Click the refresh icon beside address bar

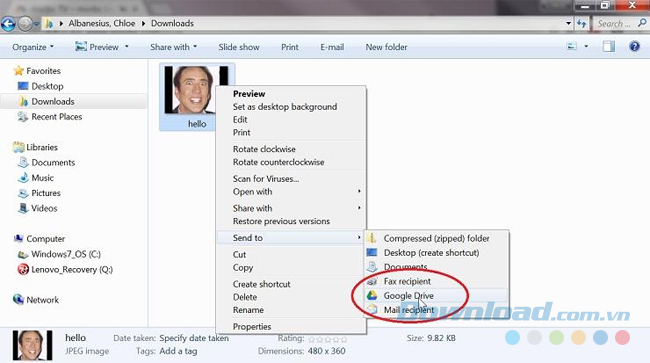(x=582, y=24)
